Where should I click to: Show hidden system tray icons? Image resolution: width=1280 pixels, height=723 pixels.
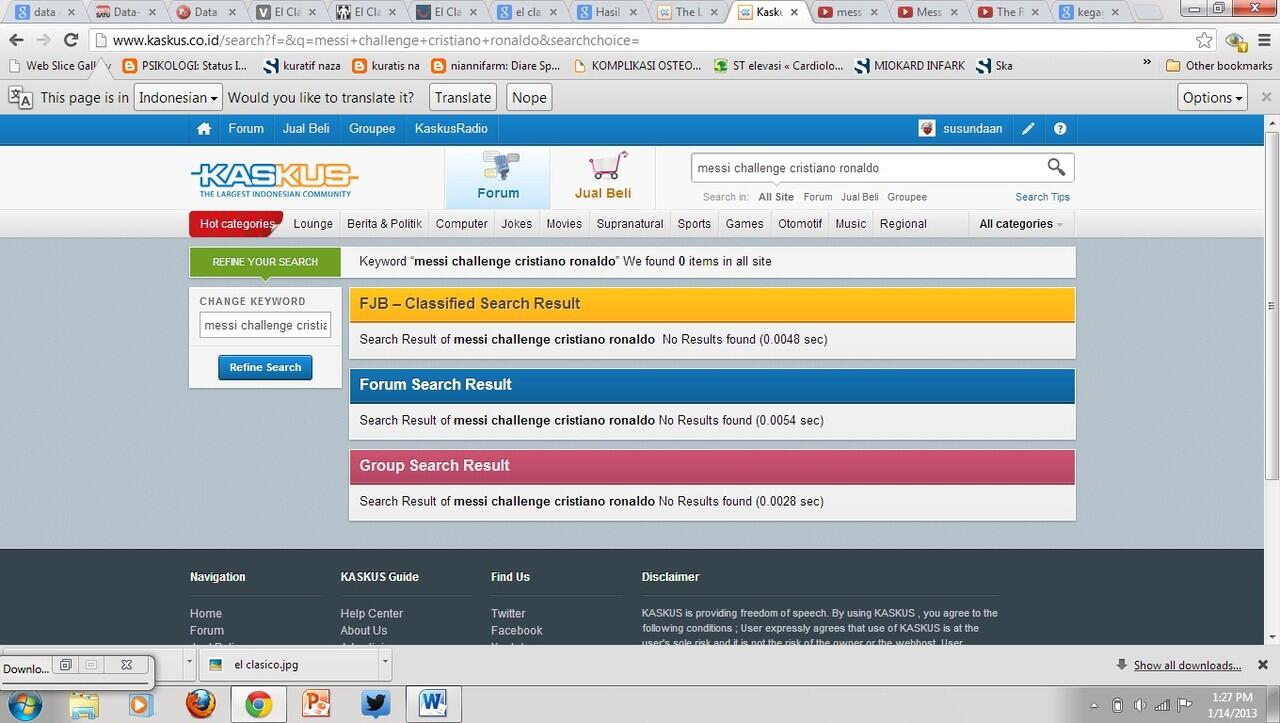coord(1093,705)
